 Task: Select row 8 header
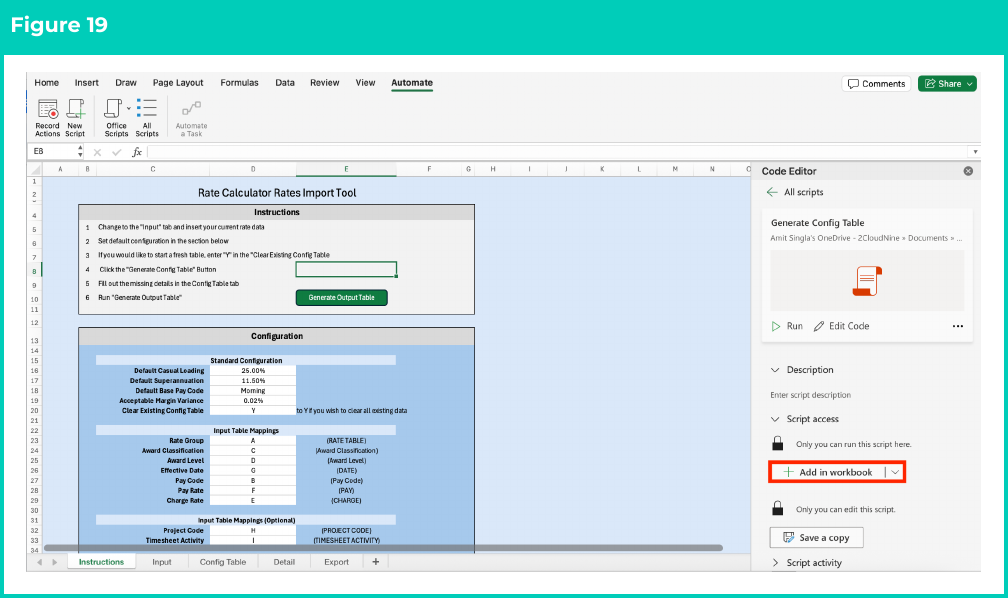tap(35, 271)
